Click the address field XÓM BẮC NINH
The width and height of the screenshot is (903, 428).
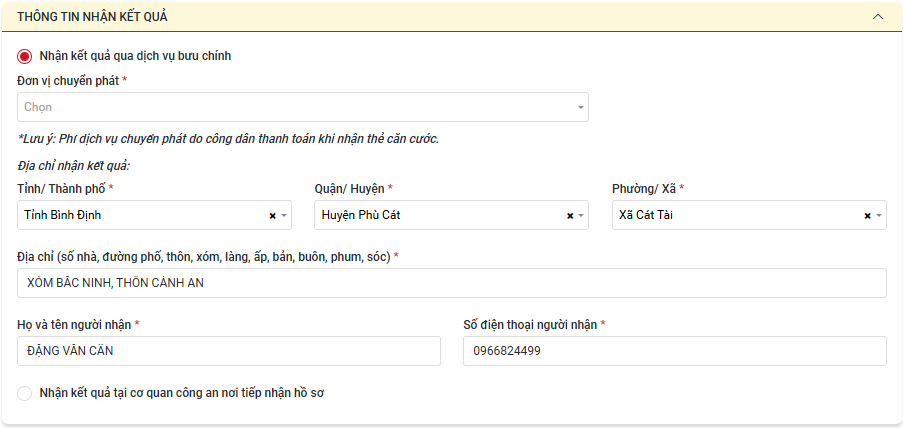click(452, 283)
